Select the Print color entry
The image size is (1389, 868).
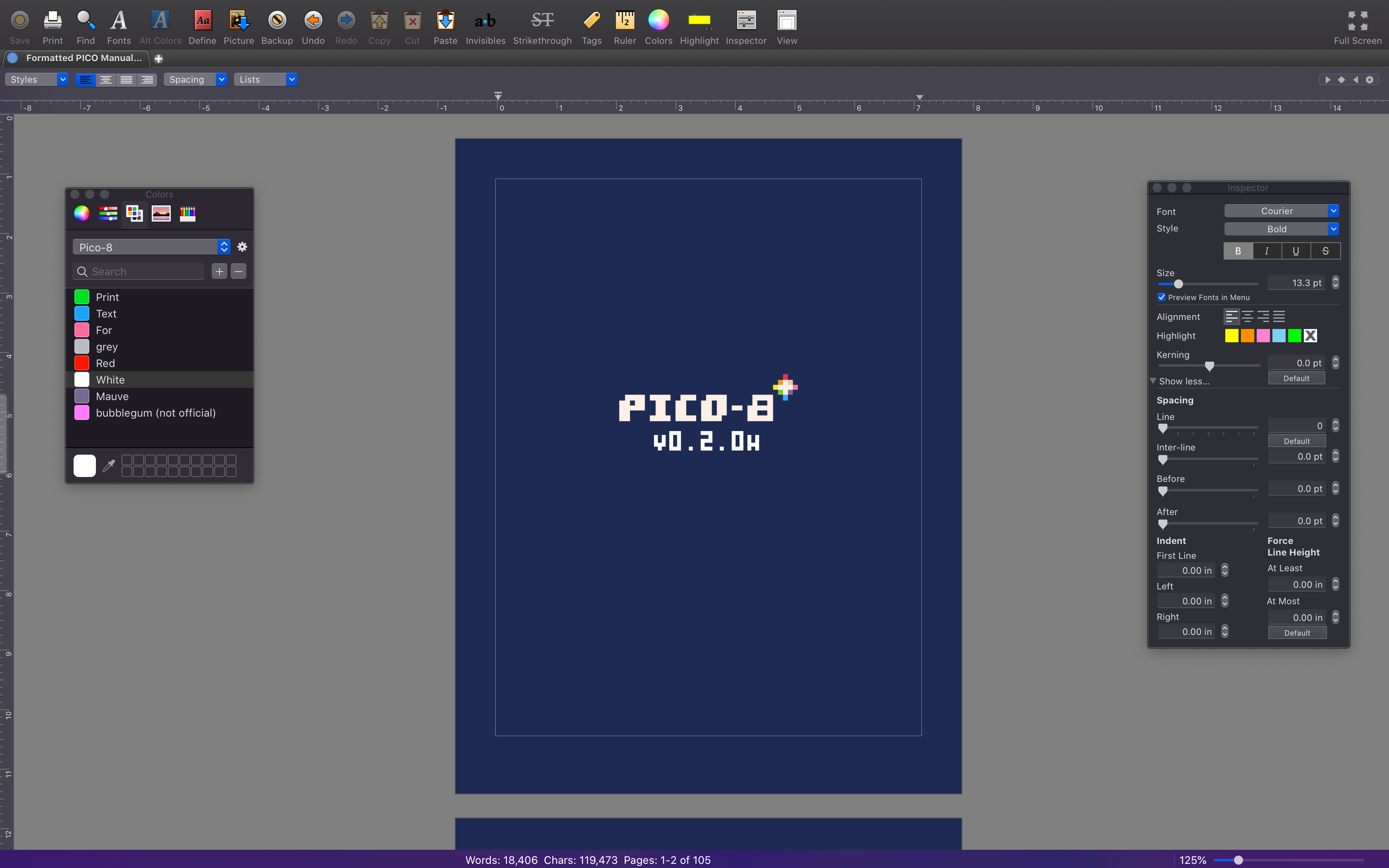point(160,297)
